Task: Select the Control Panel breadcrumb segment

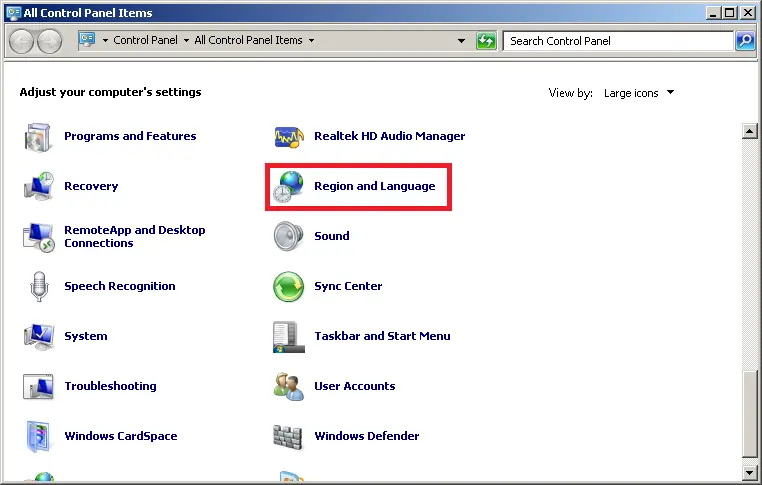Action: click(x=145, y=40)
